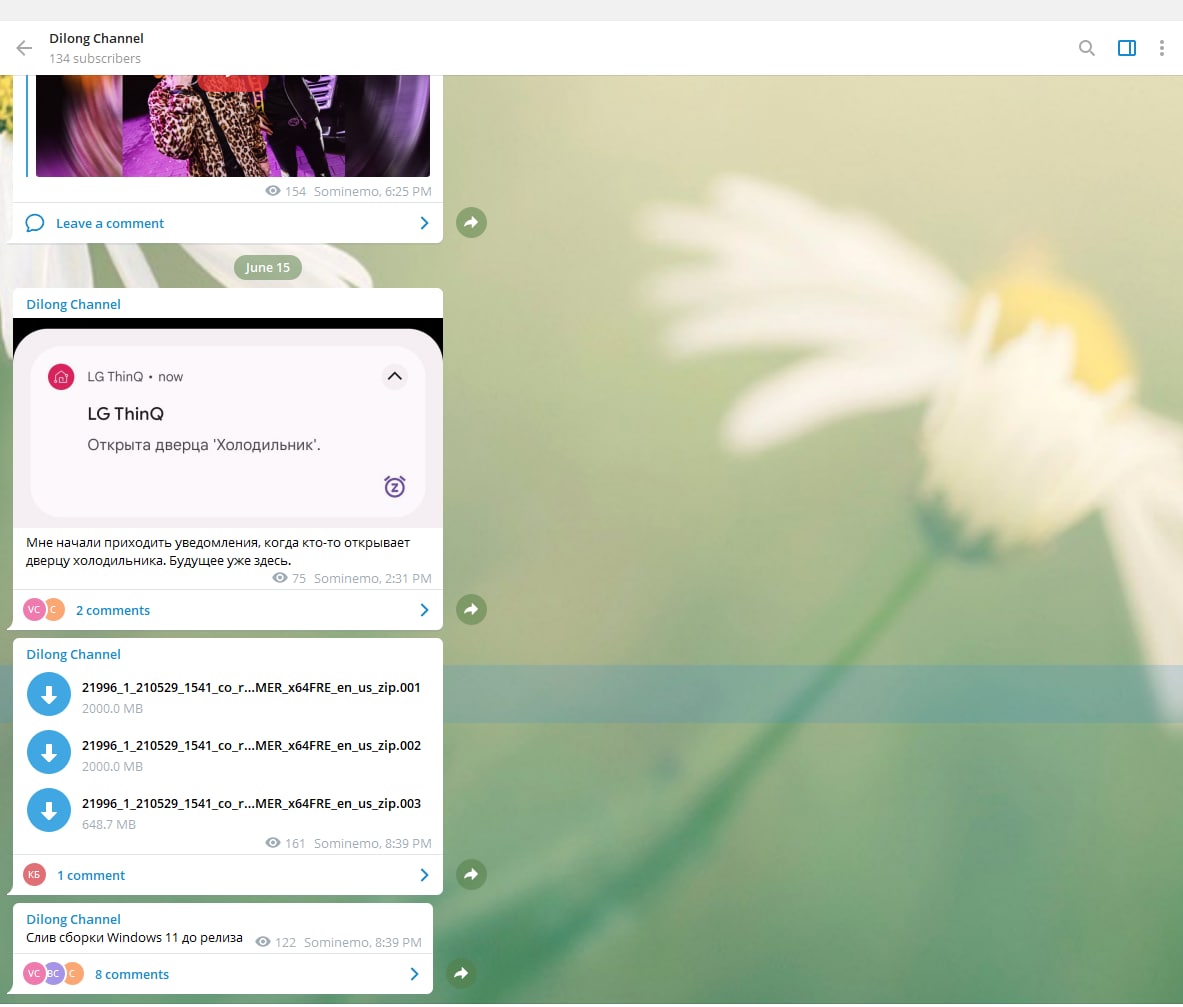Click file name ending in zip.003
The width and height of the screenshot is (1183, 1007).
point(251,804)
